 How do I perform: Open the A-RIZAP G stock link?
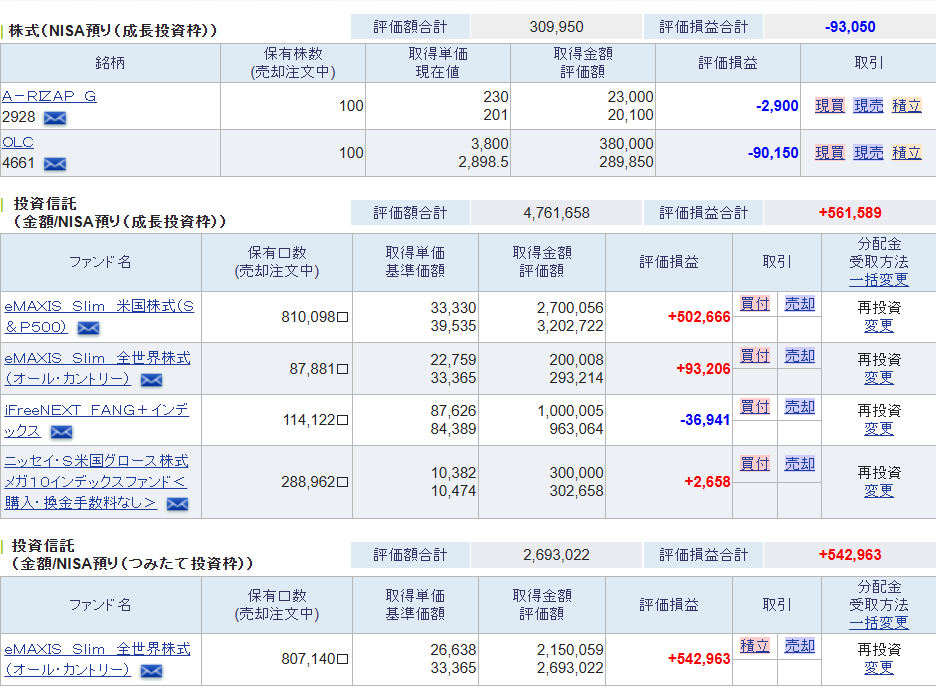(49, 96)
